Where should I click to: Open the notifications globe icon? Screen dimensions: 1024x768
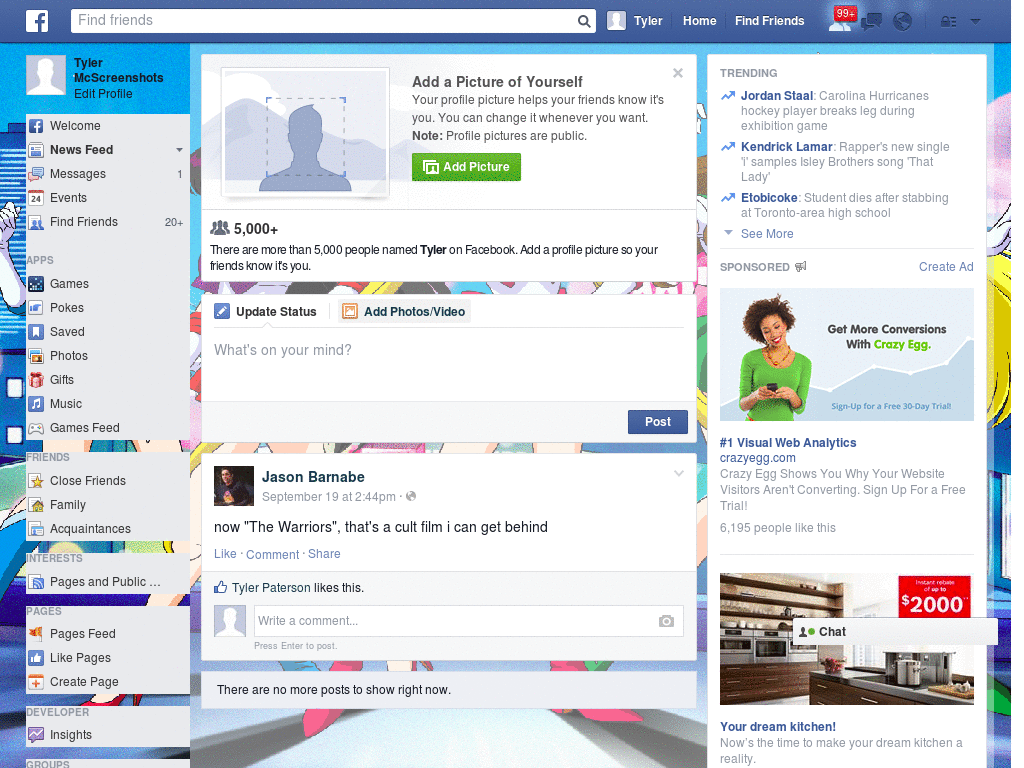[x=903, y=22]
